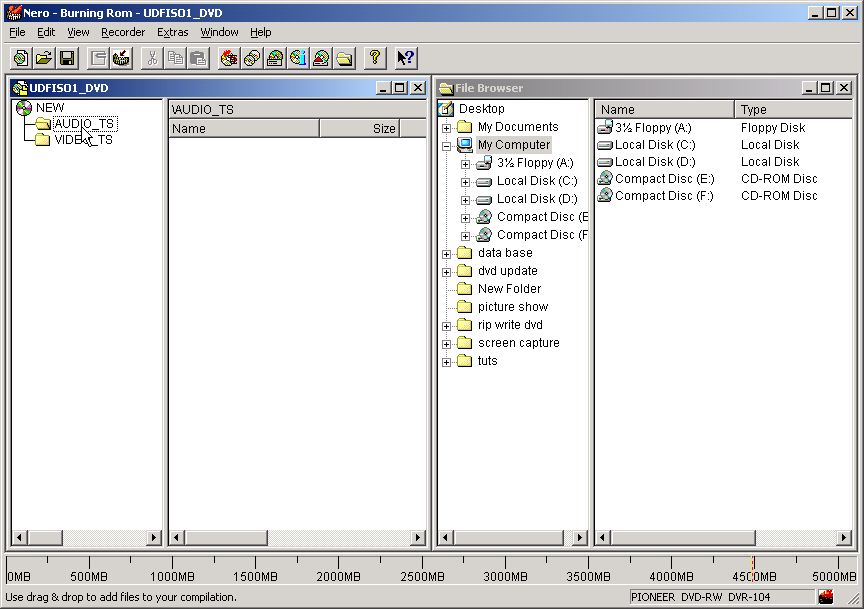Expand the data base folder node
864x609 pixels.
(x=446, y=254)
